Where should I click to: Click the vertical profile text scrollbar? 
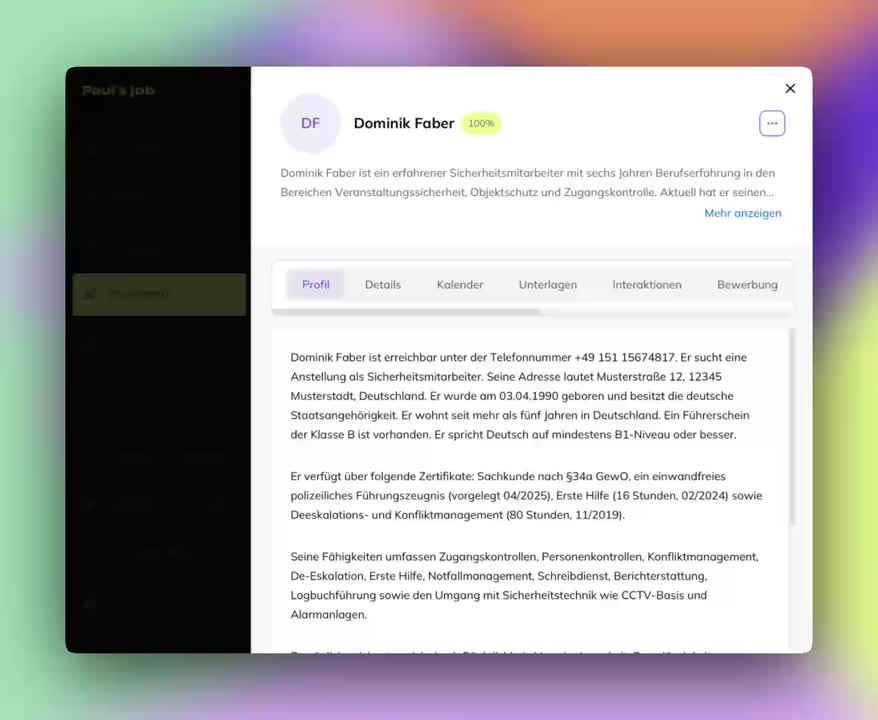(x=792, y=427)
